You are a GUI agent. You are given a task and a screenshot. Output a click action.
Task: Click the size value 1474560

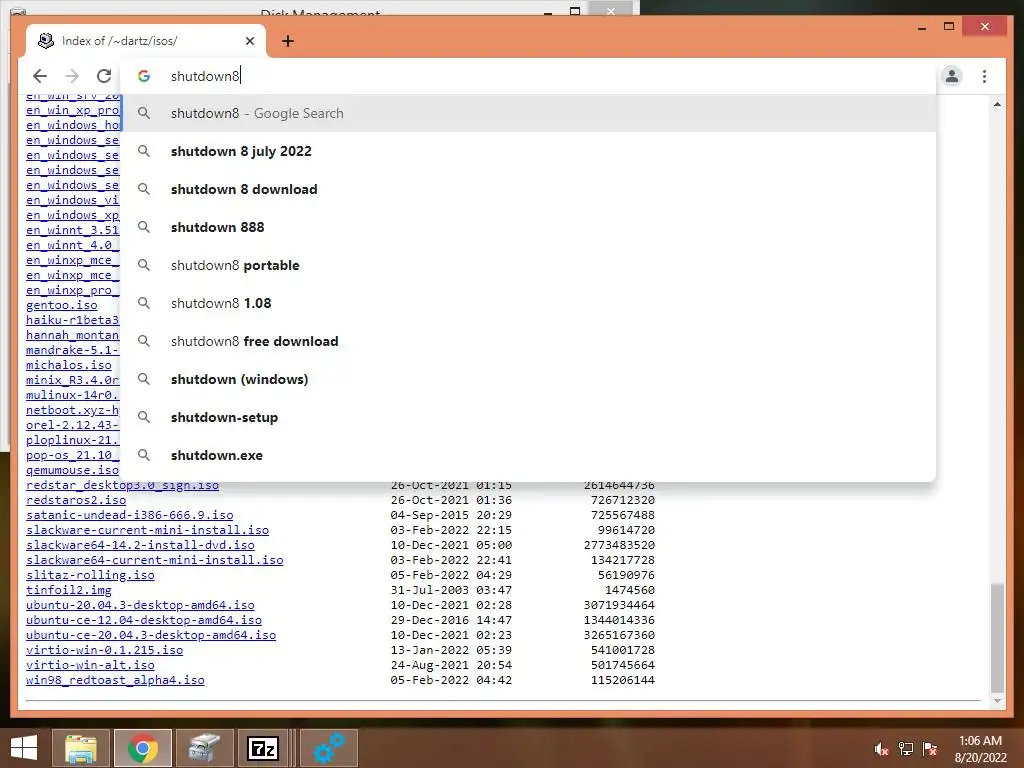pyautogui.click(x=630, y=590)
